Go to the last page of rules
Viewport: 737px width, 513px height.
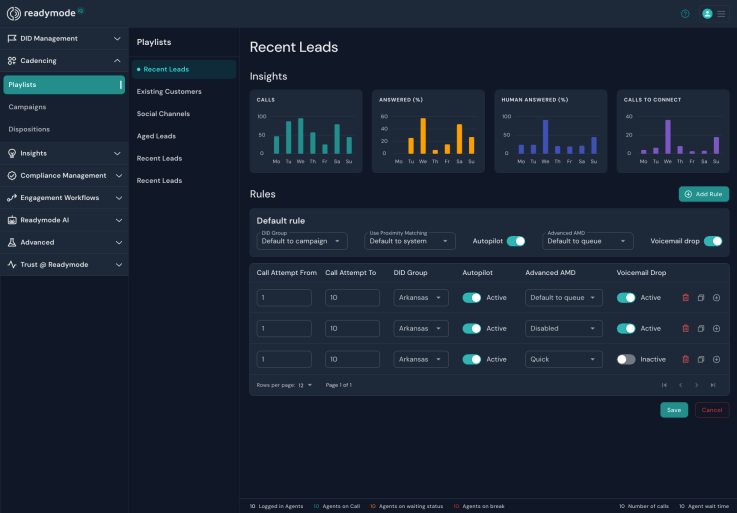point(713,385)
